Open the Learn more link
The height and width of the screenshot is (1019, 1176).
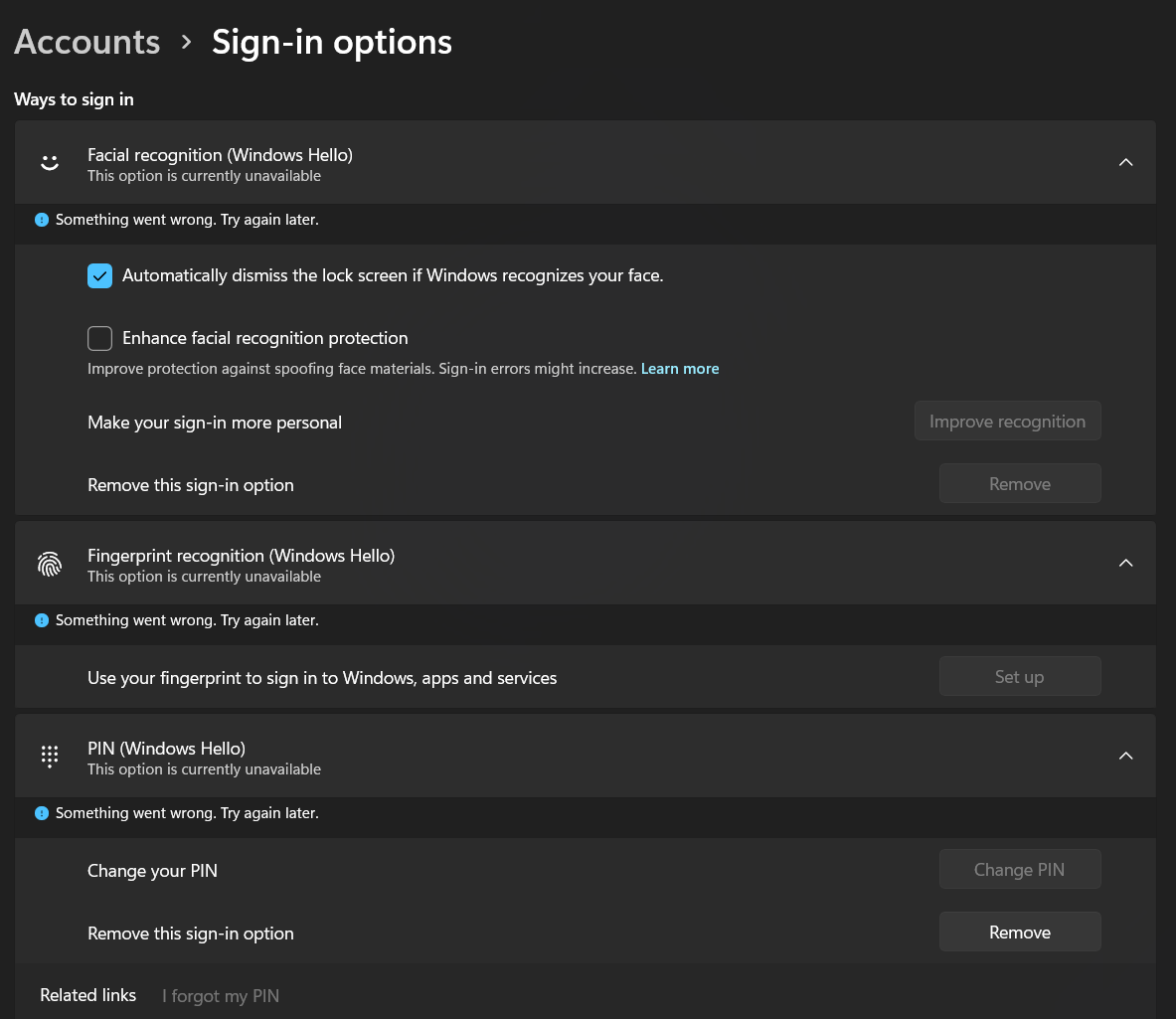[x=680, y=369]
